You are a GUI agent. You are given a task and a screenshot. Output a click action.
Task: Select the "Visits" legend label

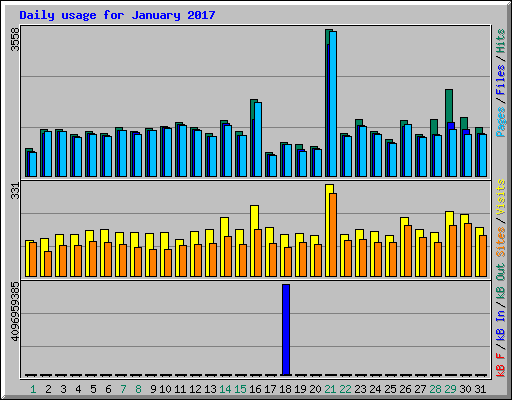pyautogui.click(x=501, y=197)
